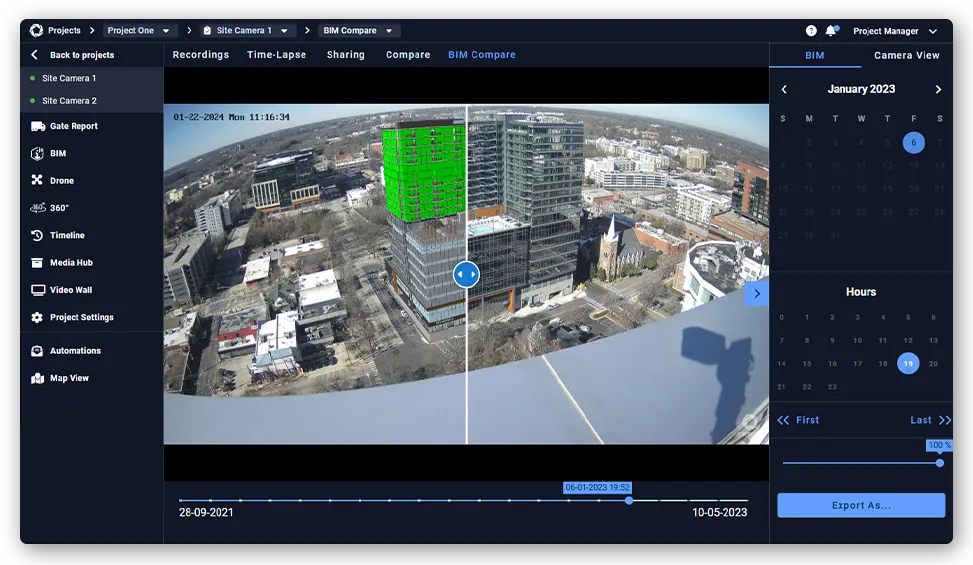Switch to the Time-Lapse tab
The image size is (973, 565).
coord(277,55)
